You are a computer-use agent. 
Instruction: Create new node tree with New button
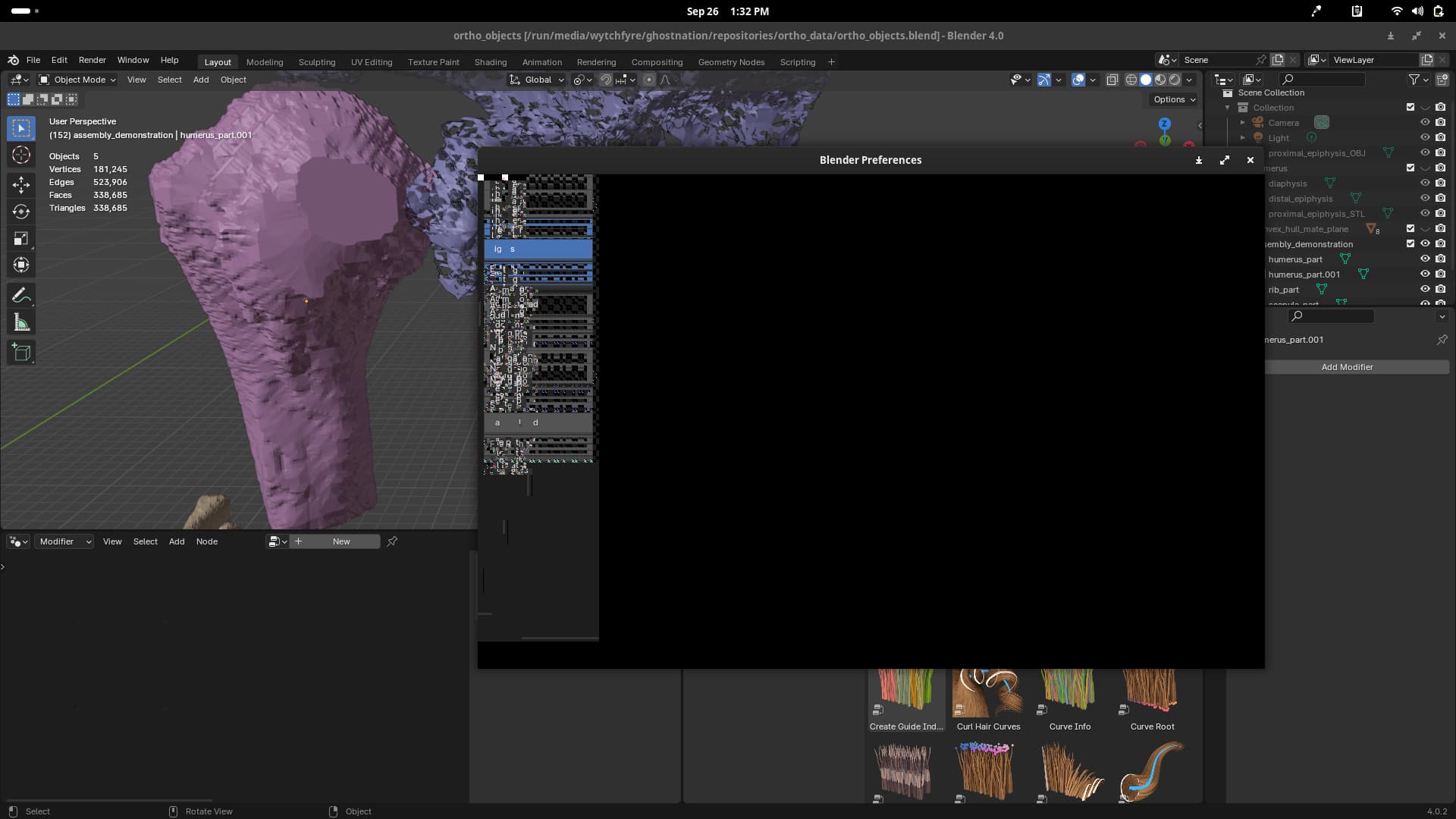pyautogui.click(x=341, y=541)
